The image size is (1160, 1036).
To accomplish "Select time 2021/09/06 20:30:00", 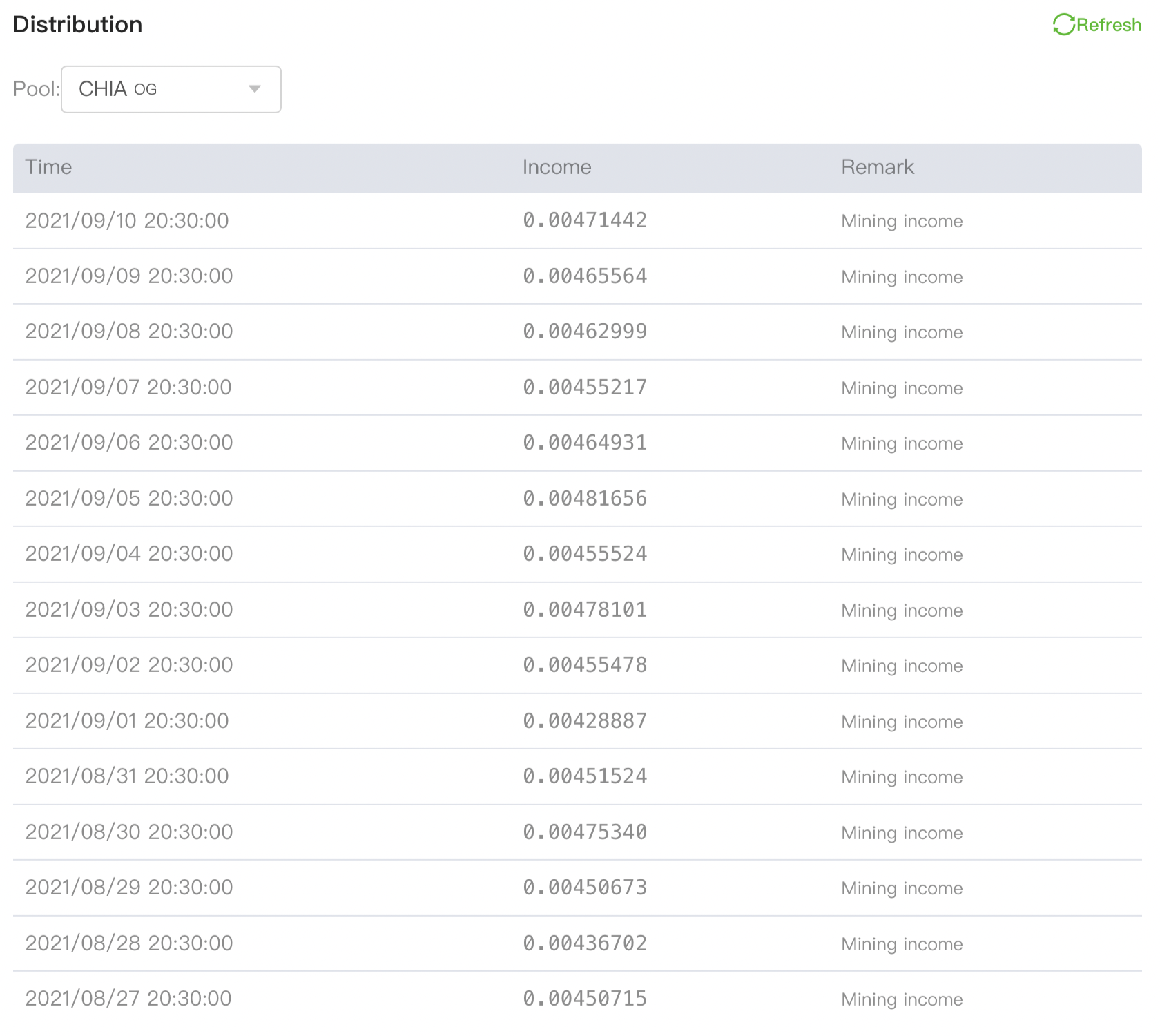I will pos(129,443).
